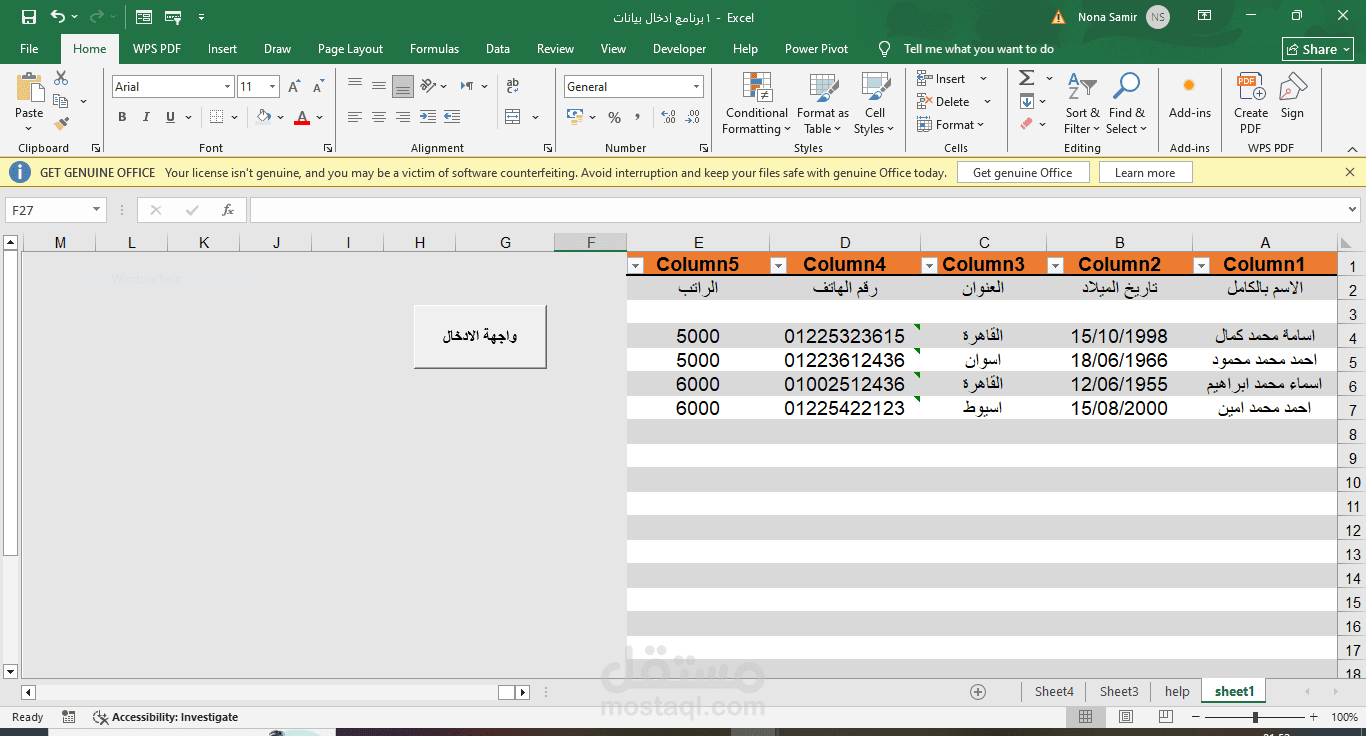Screen dimensions: 1366x736
Task: Switch to Page Layout view in the status bar
Action: [1125, 717]
